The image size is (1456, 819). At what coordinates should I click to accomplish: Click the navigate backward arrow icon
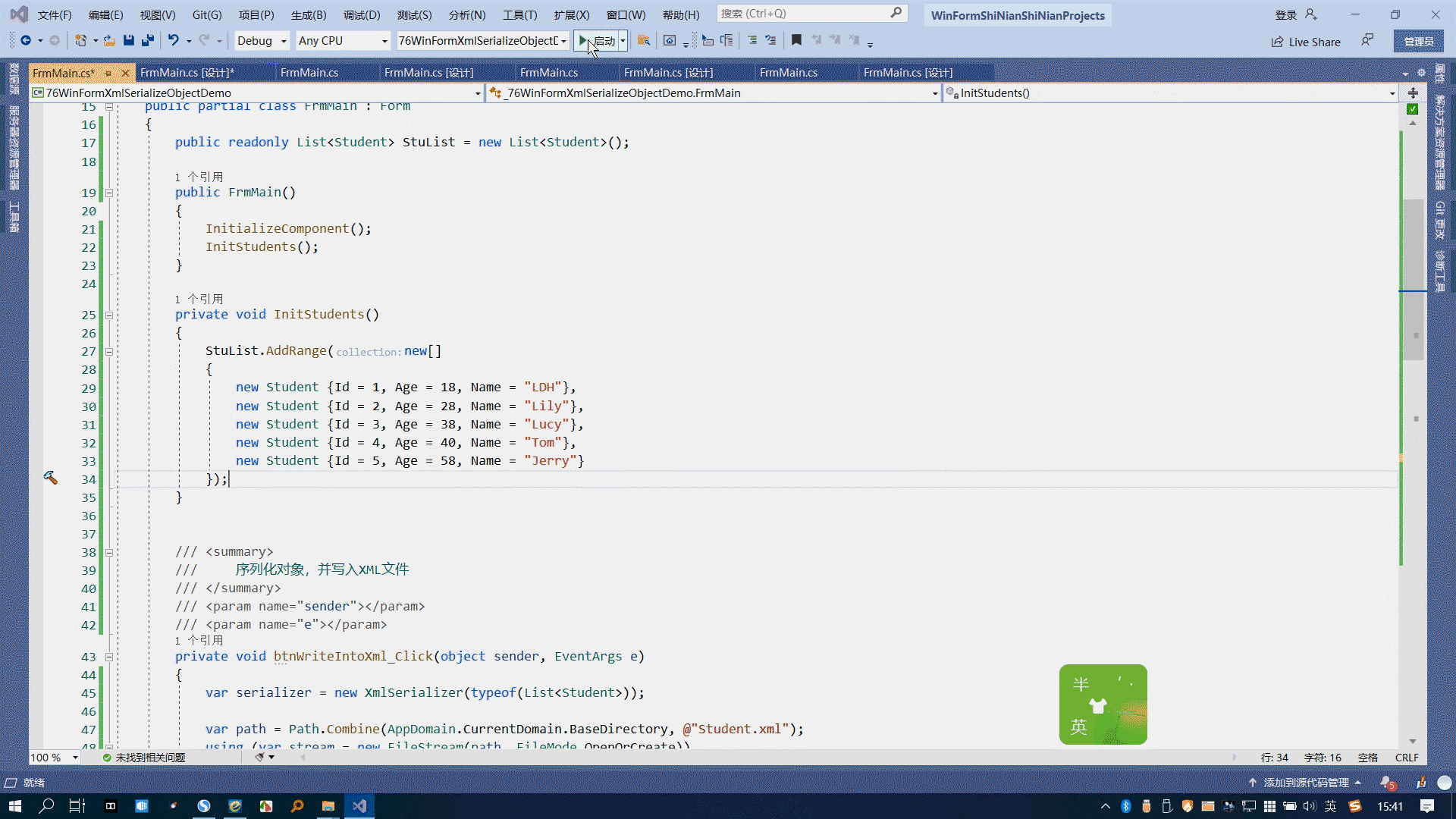pyautogui.click(x=26, y=41)
